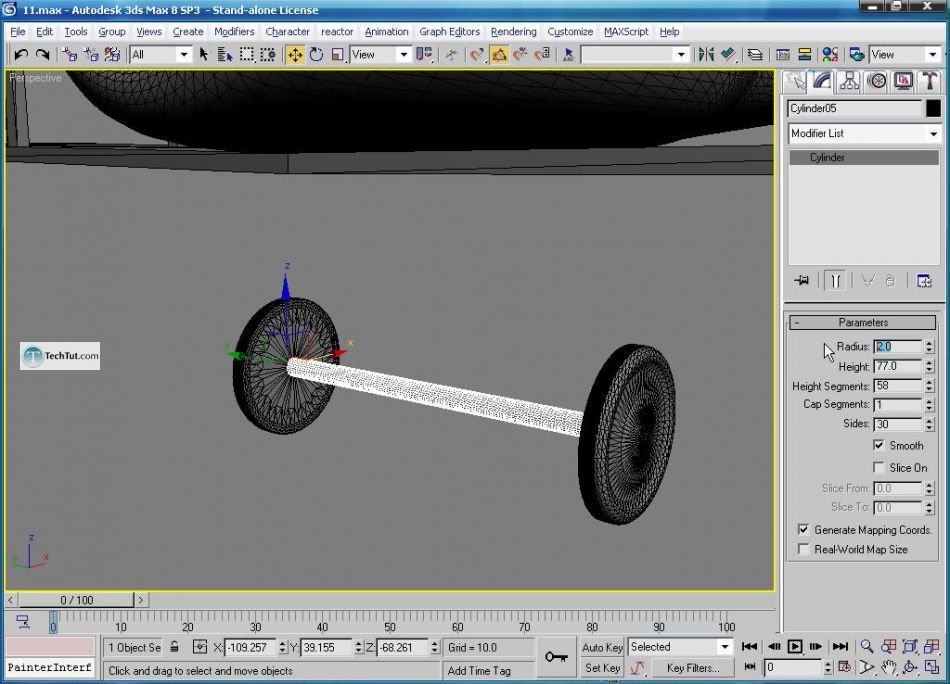Toggle Auto Key animation mode
The width and height of the screenshot is (950, 684).
pos(602,647)
